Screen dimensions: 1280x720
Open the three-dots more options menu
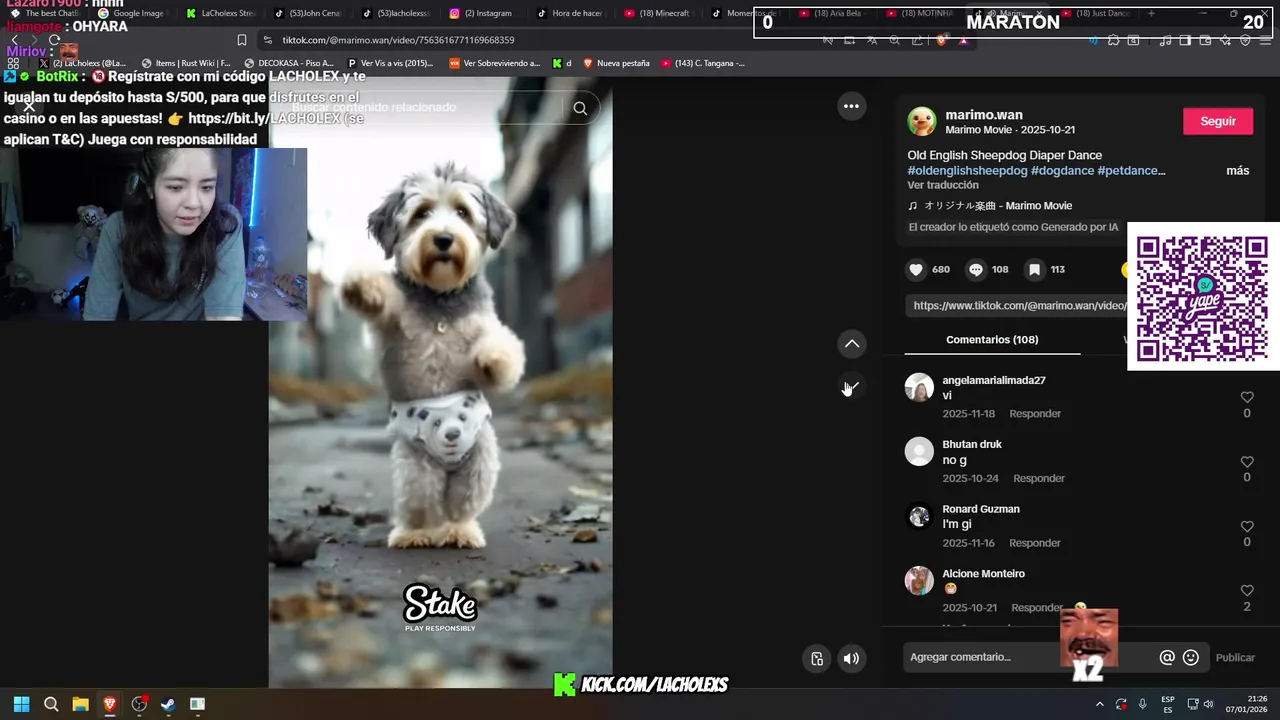(851, 106)
